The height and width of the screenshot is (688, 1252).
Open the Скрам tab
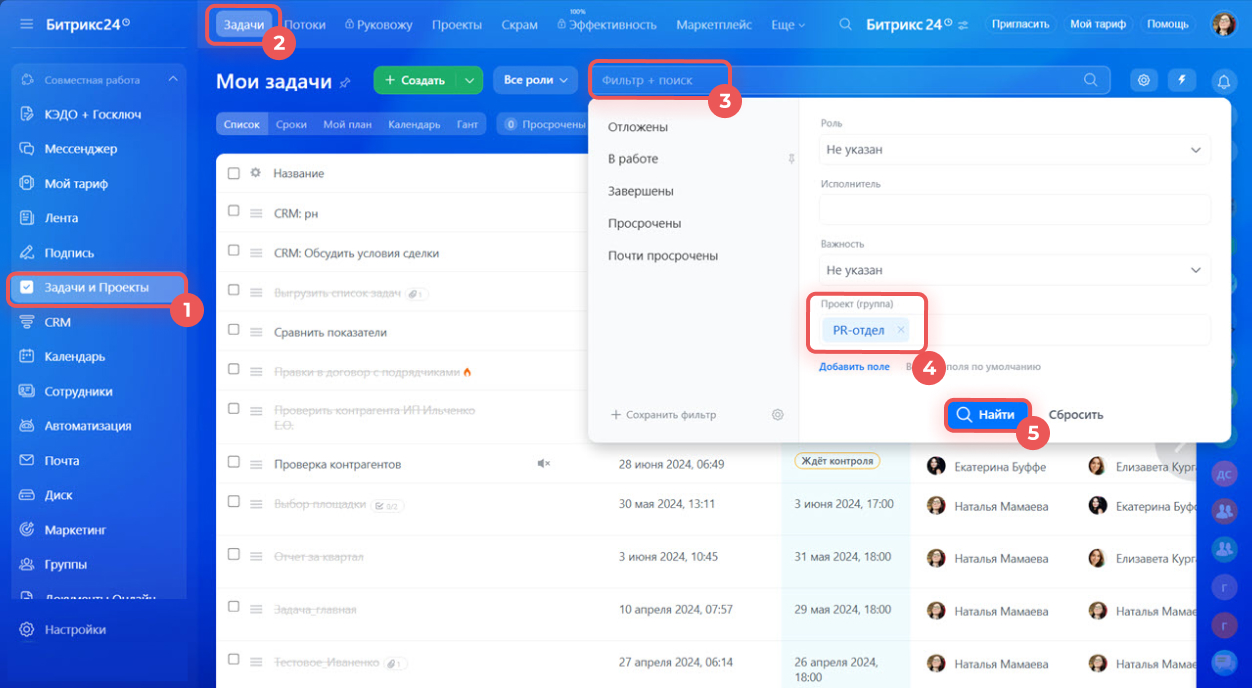[x=520, y=25]
